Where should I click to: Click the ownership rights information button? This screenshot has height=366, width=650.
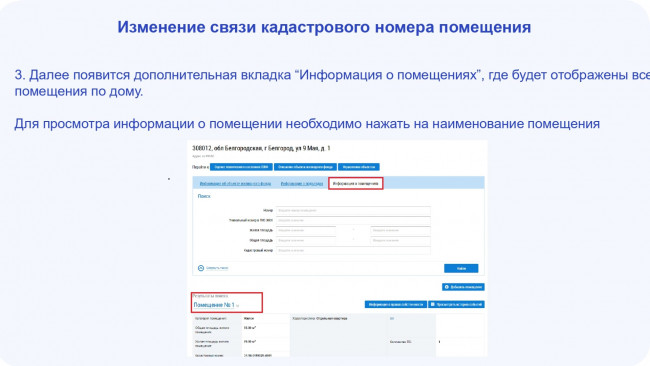pyautogui.click(x=395, y=304)
